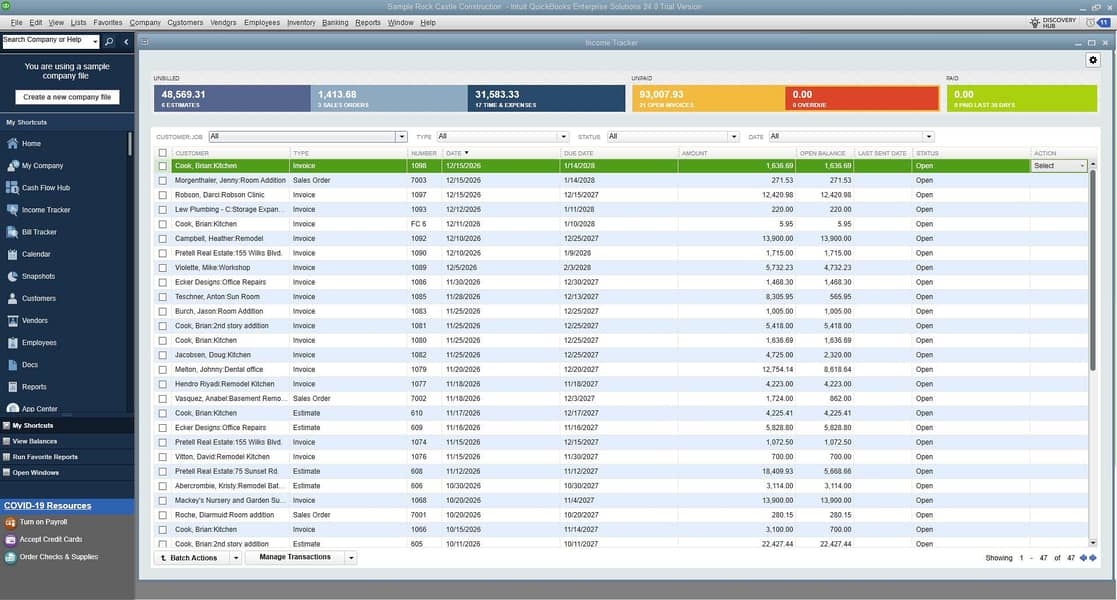Check the row for invoice 1098 Cook, Brian:Kitchen

pyautogui.click(x=162, y=165)
